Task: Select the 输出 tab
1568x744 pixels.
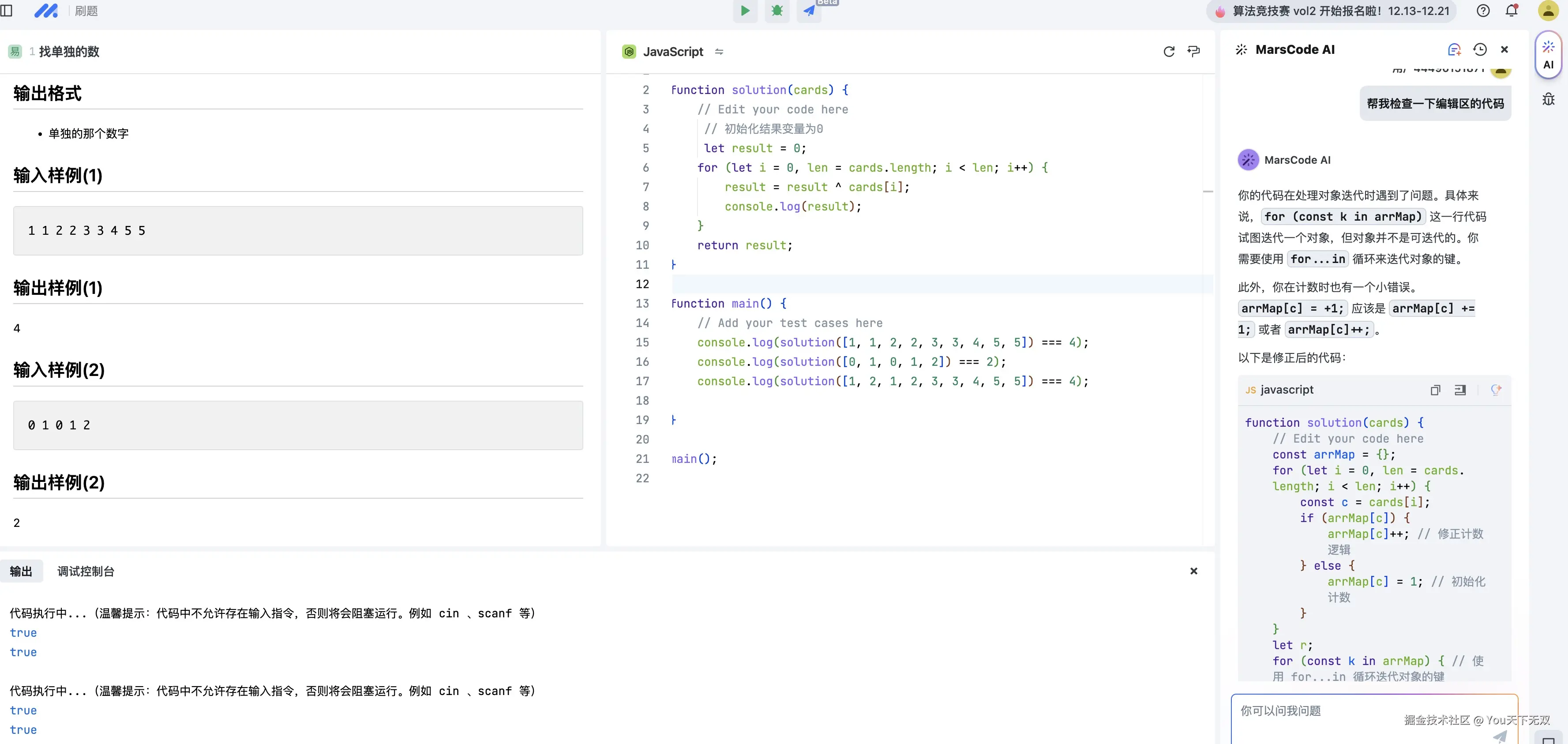Action: tap(21, 571)
